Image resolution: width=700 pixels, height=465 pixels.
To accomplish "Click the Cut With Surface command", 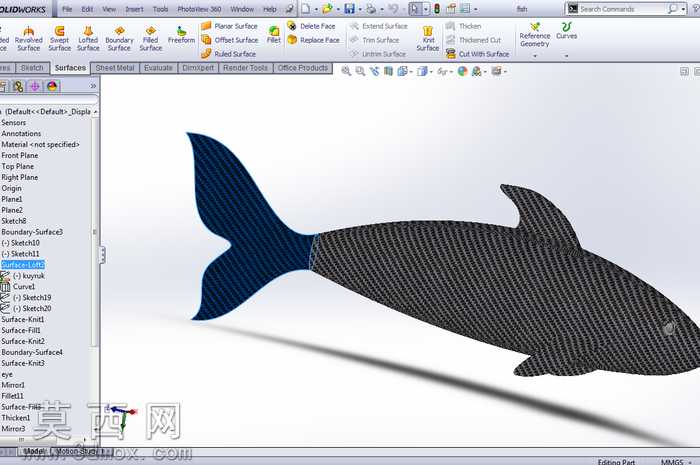I will [x=477, y=54].
